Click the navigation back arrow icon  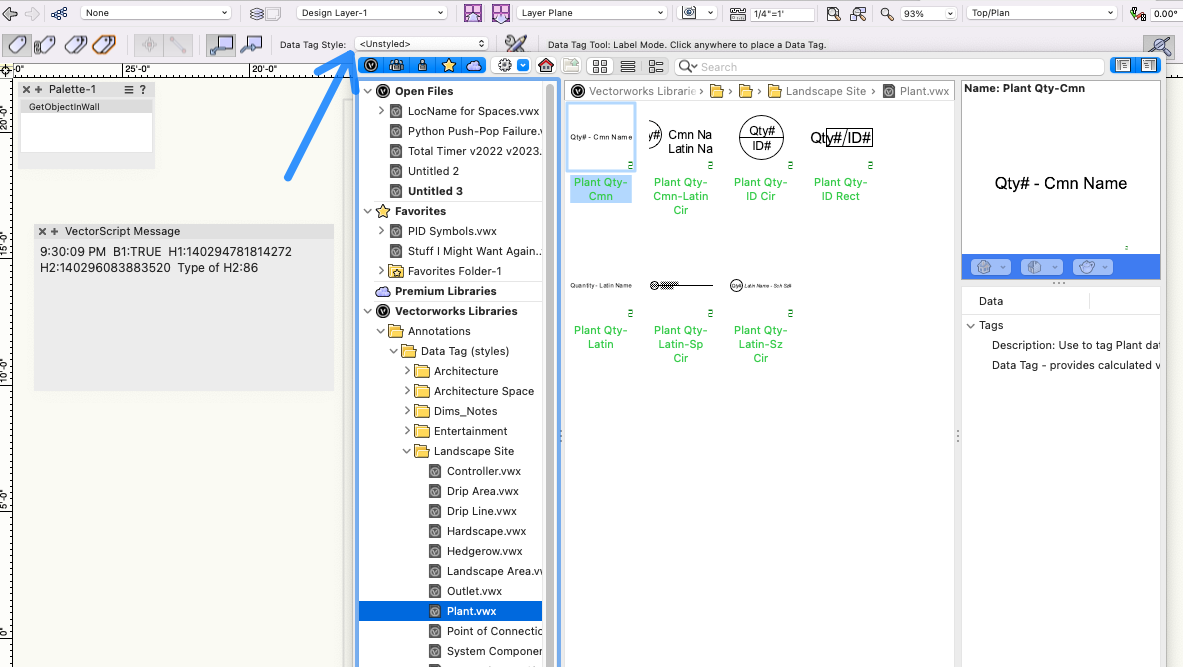pyautogui.click(x=12, y=14)
